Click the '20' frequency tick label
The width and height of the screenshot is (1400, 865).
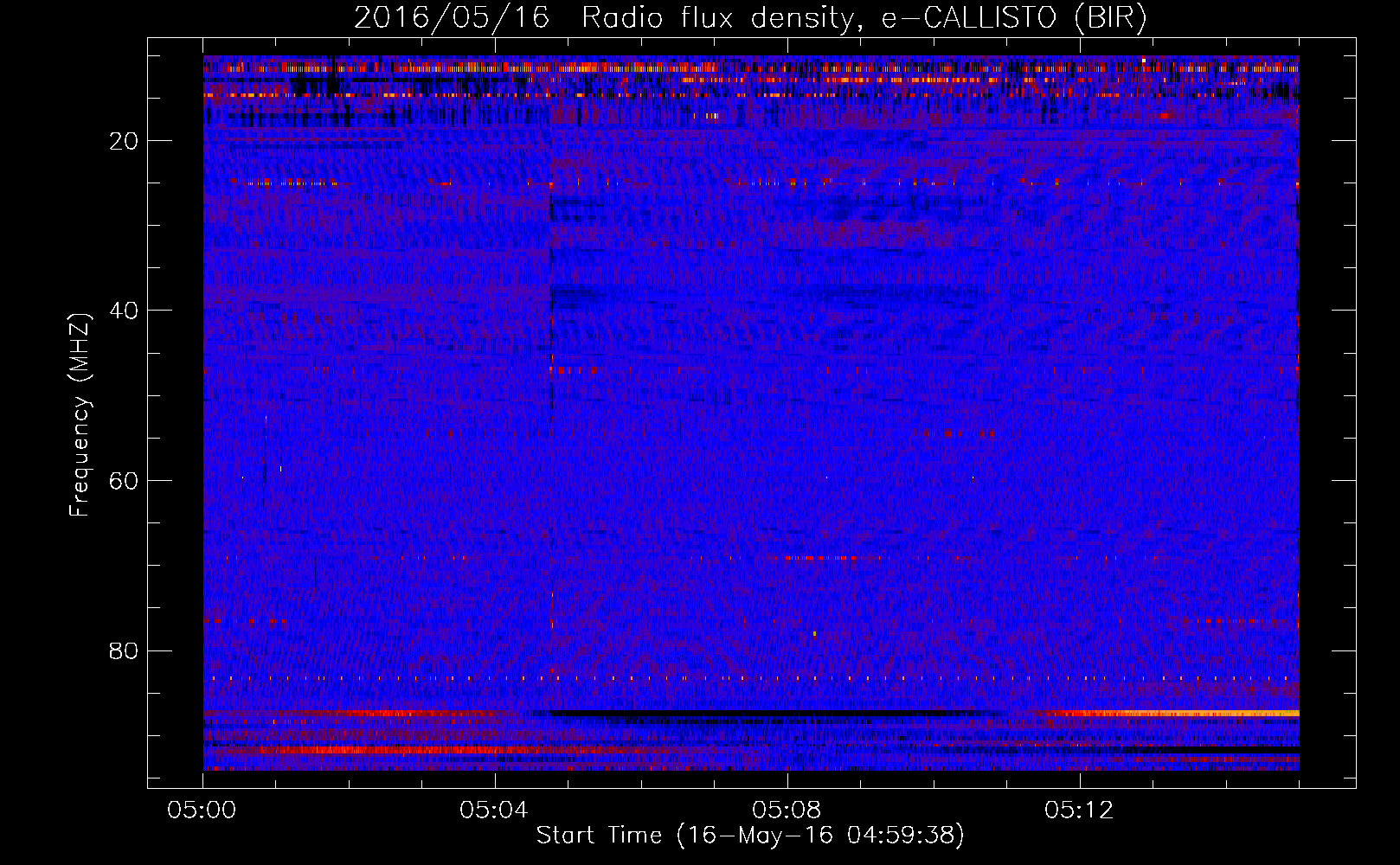[x=125, y=141]
